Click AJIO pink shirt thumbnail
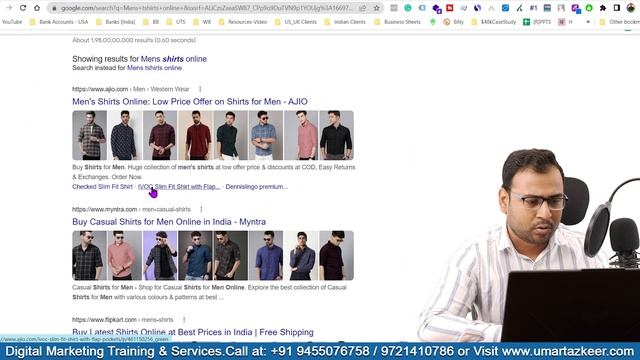640x360 pixels. [301, 135]
